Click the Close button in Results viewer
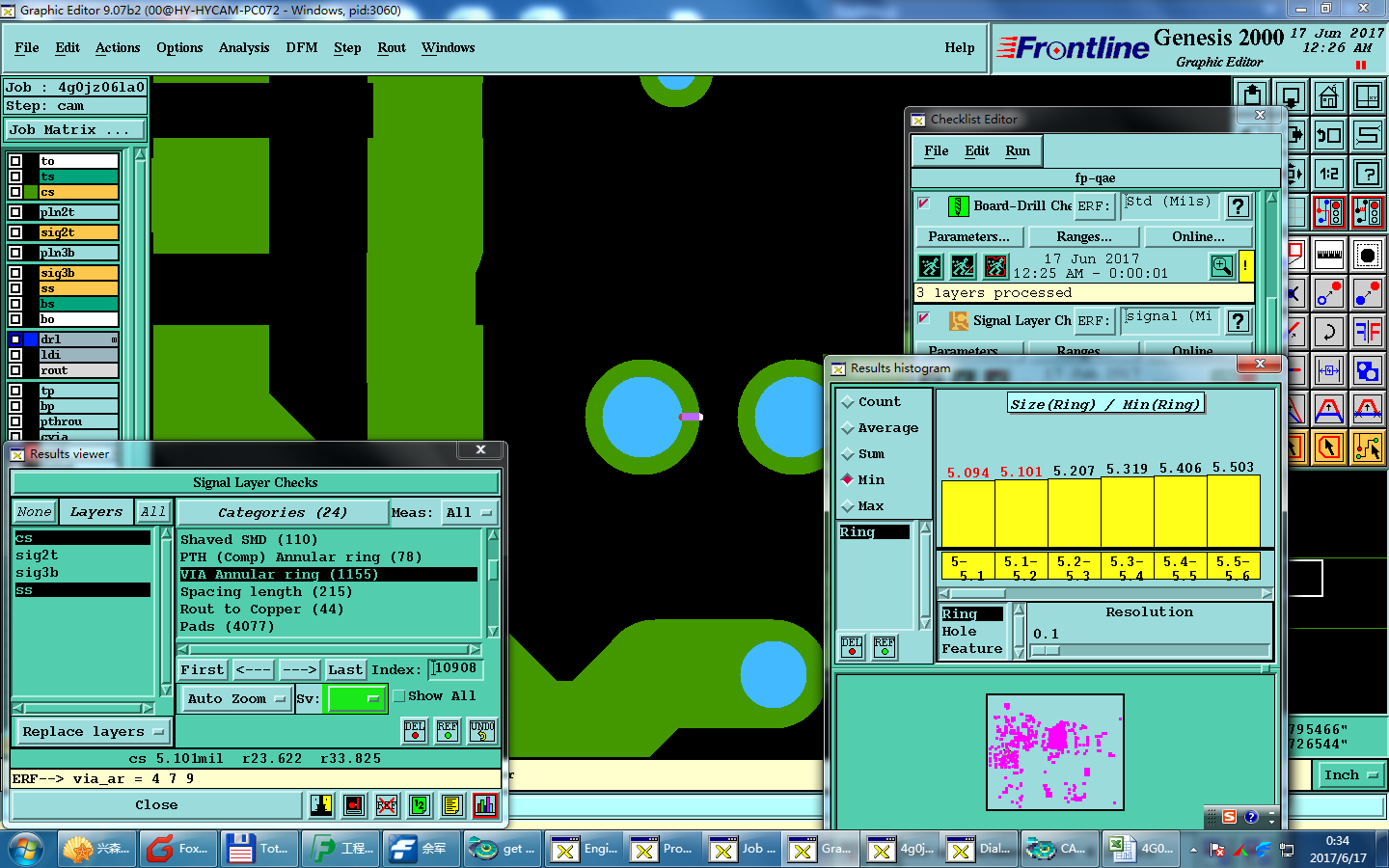Viewport: 1389px width, 868px height. (x=156, y=805)
